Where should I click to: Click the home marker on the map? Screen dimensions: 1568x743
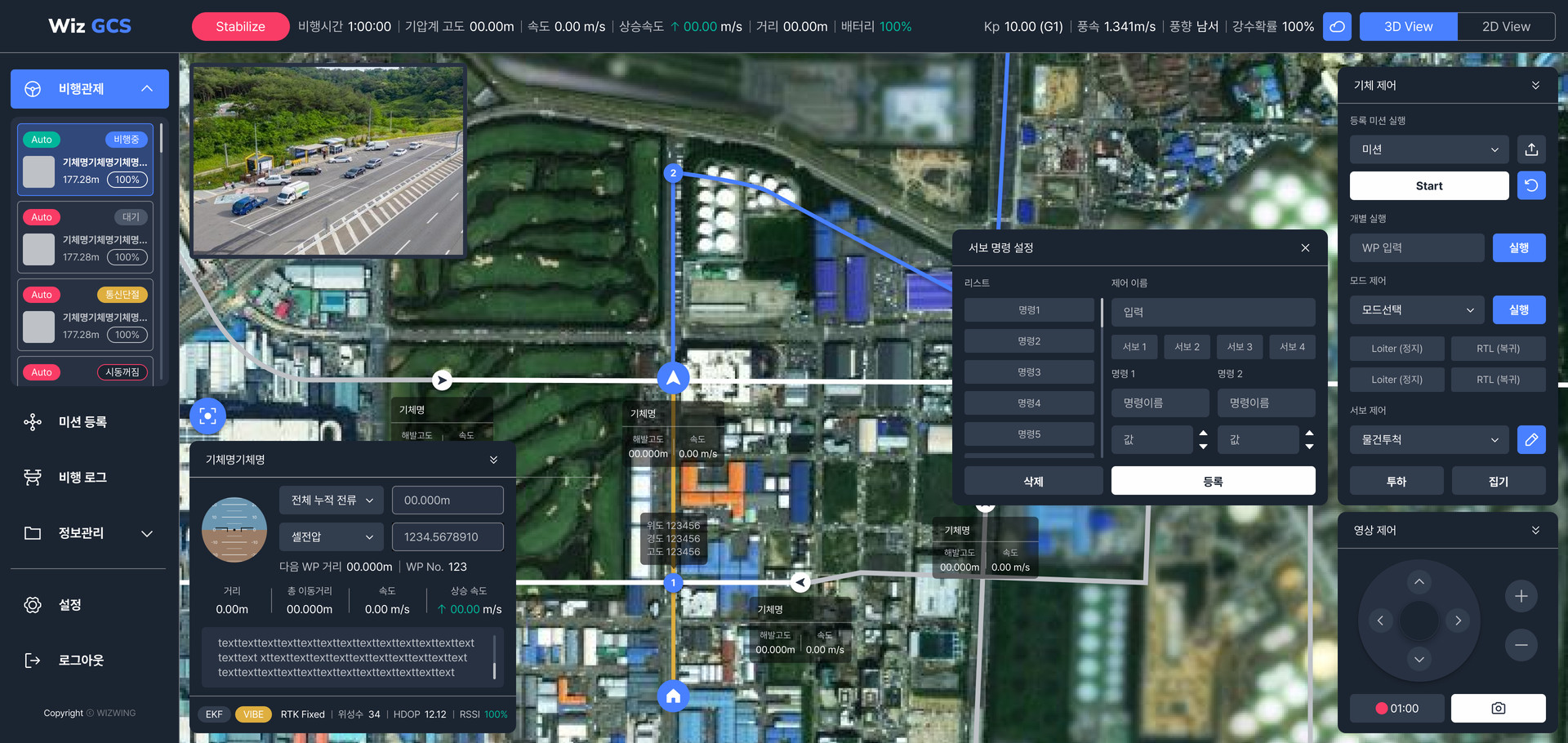(x=673, y=696)
